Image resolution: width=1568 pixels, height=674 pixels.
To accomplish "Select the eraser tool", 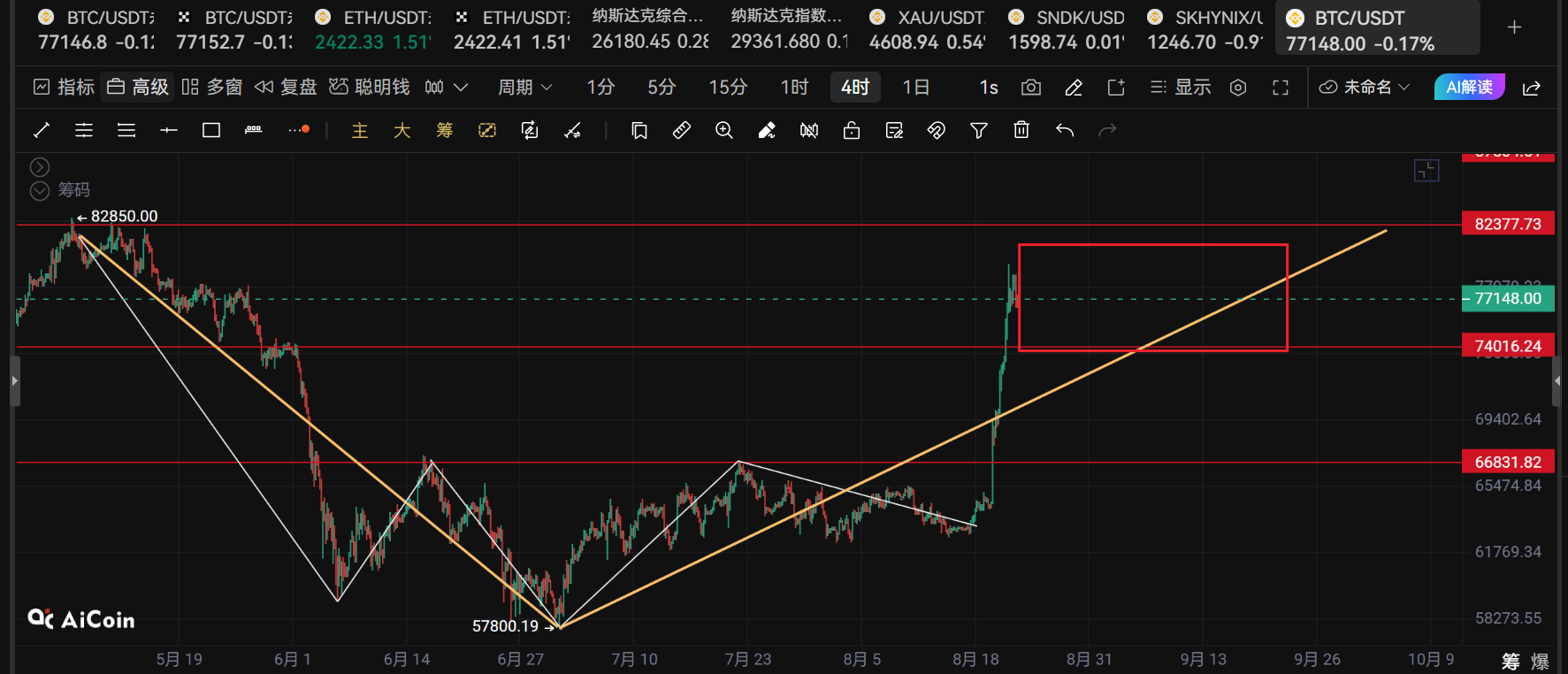I will 767,130.
